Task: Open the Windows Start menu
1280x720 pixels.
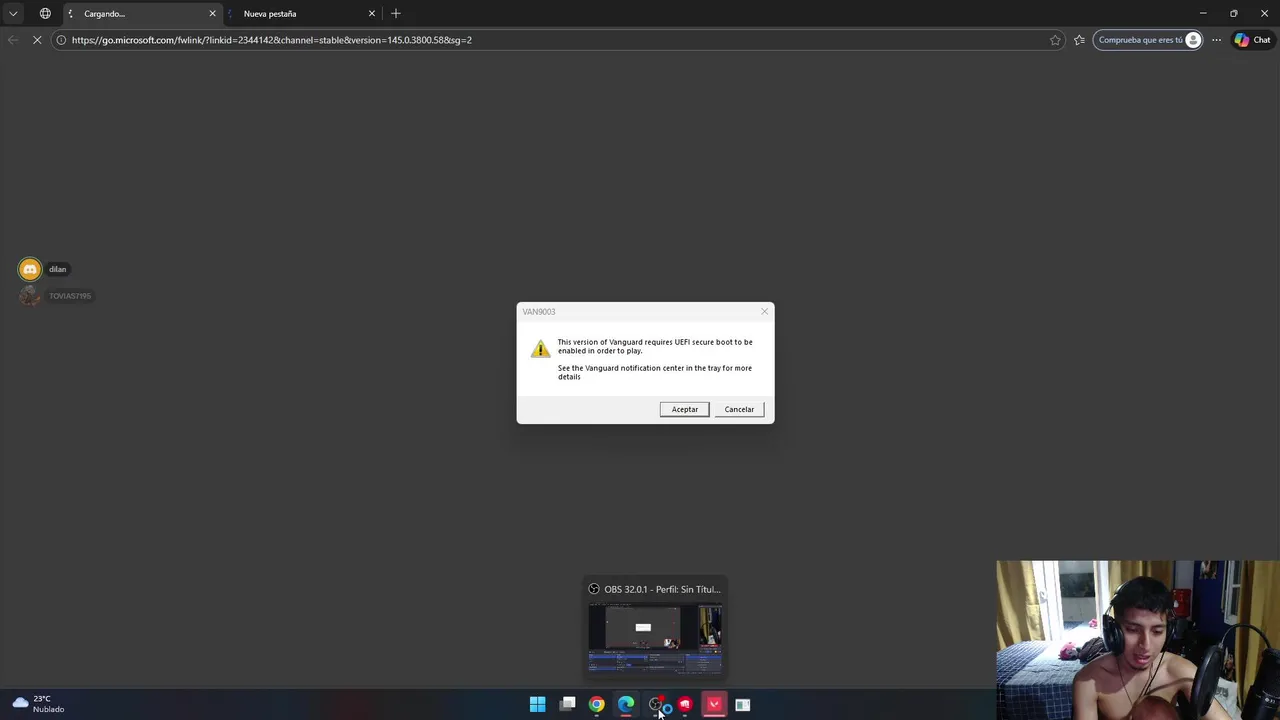Action: (x=537, y=704)
